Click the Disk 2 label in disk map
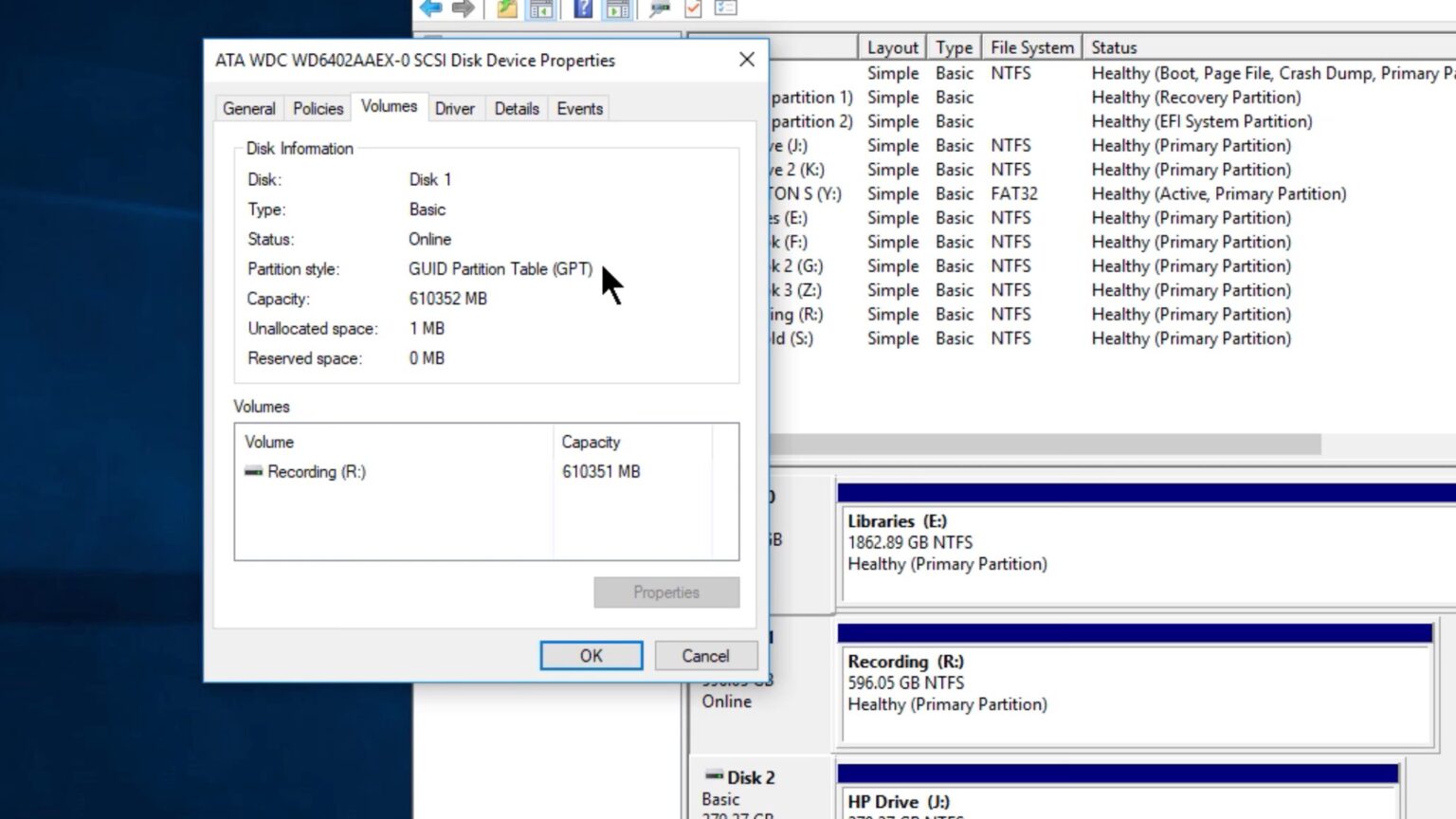The height and width of the screenshot is (819, 1456). point(751,777)
